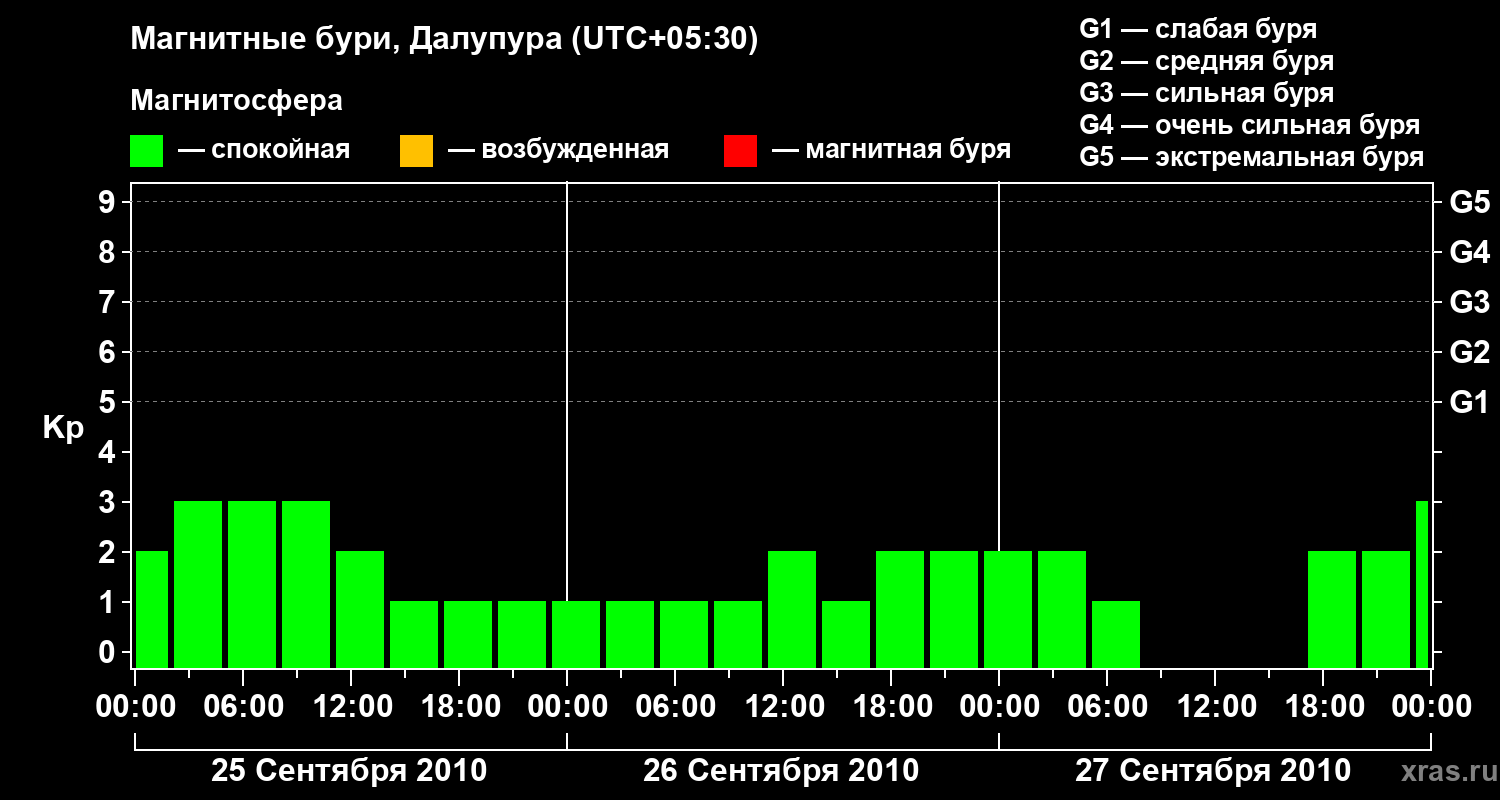This screenshot has height=800, width=1500.
Task: Select the 'Магнитосфера' heading
Action: [236, 101]
